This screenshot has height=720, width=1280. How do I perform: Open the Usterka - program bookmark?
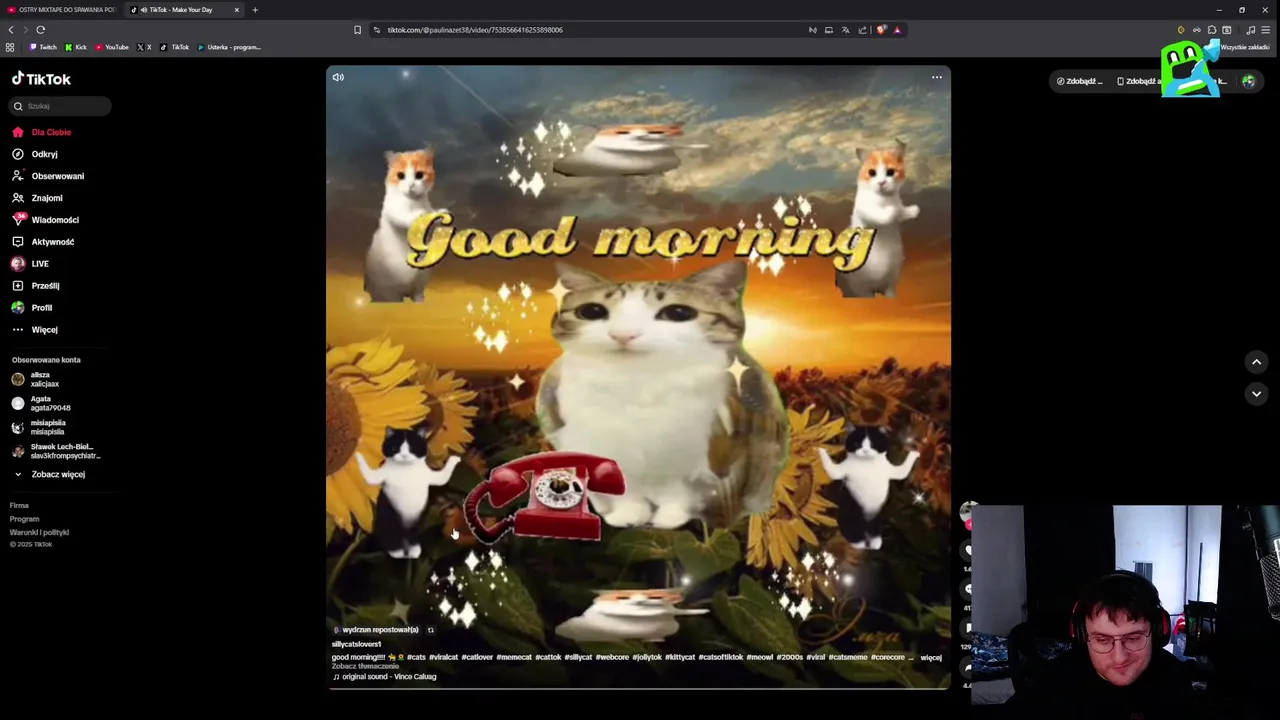[x=229, y=47]
